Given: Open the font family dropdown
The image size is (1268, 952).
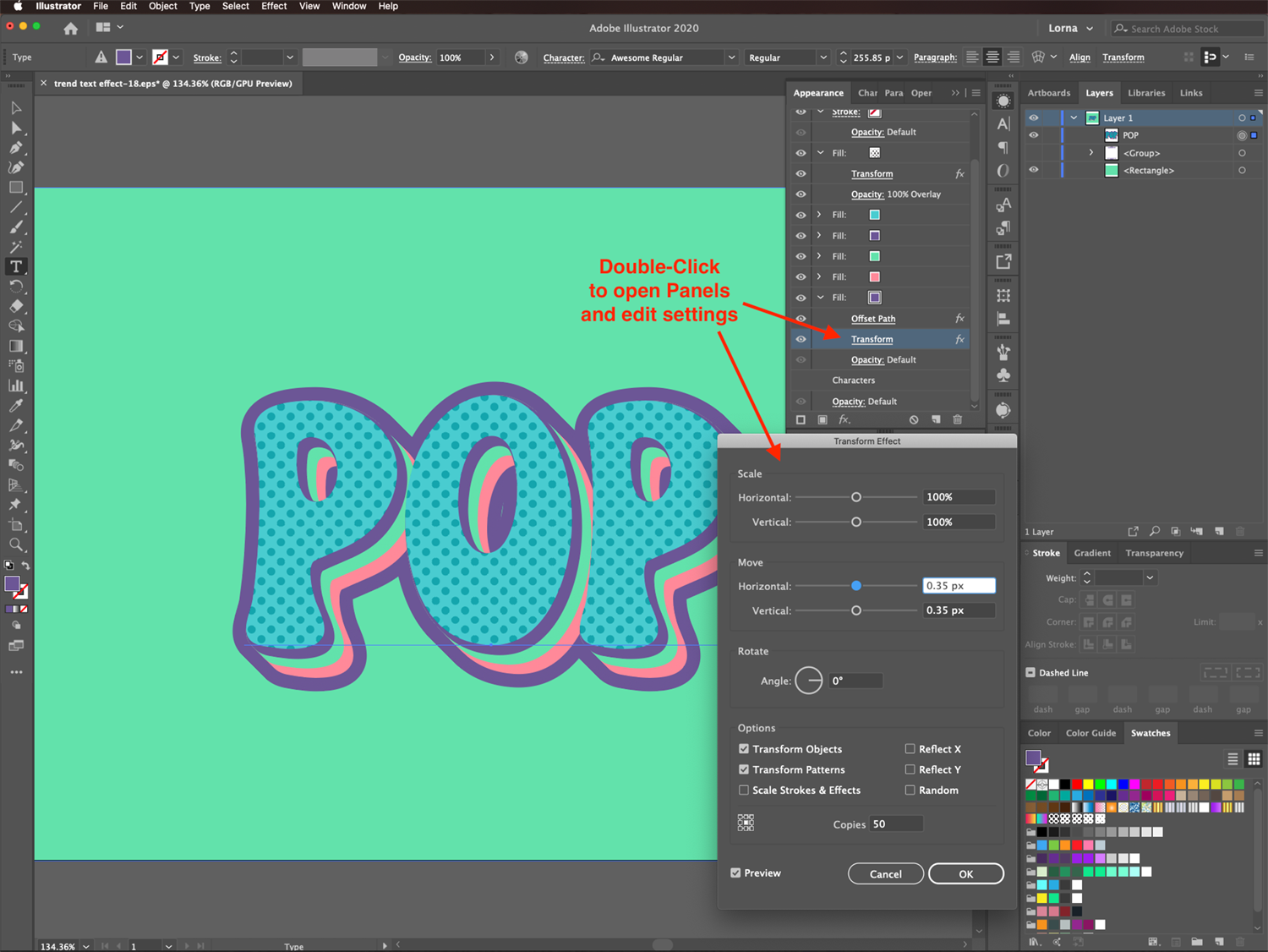Looking at the screenshot, I should [x=731, y=57].
